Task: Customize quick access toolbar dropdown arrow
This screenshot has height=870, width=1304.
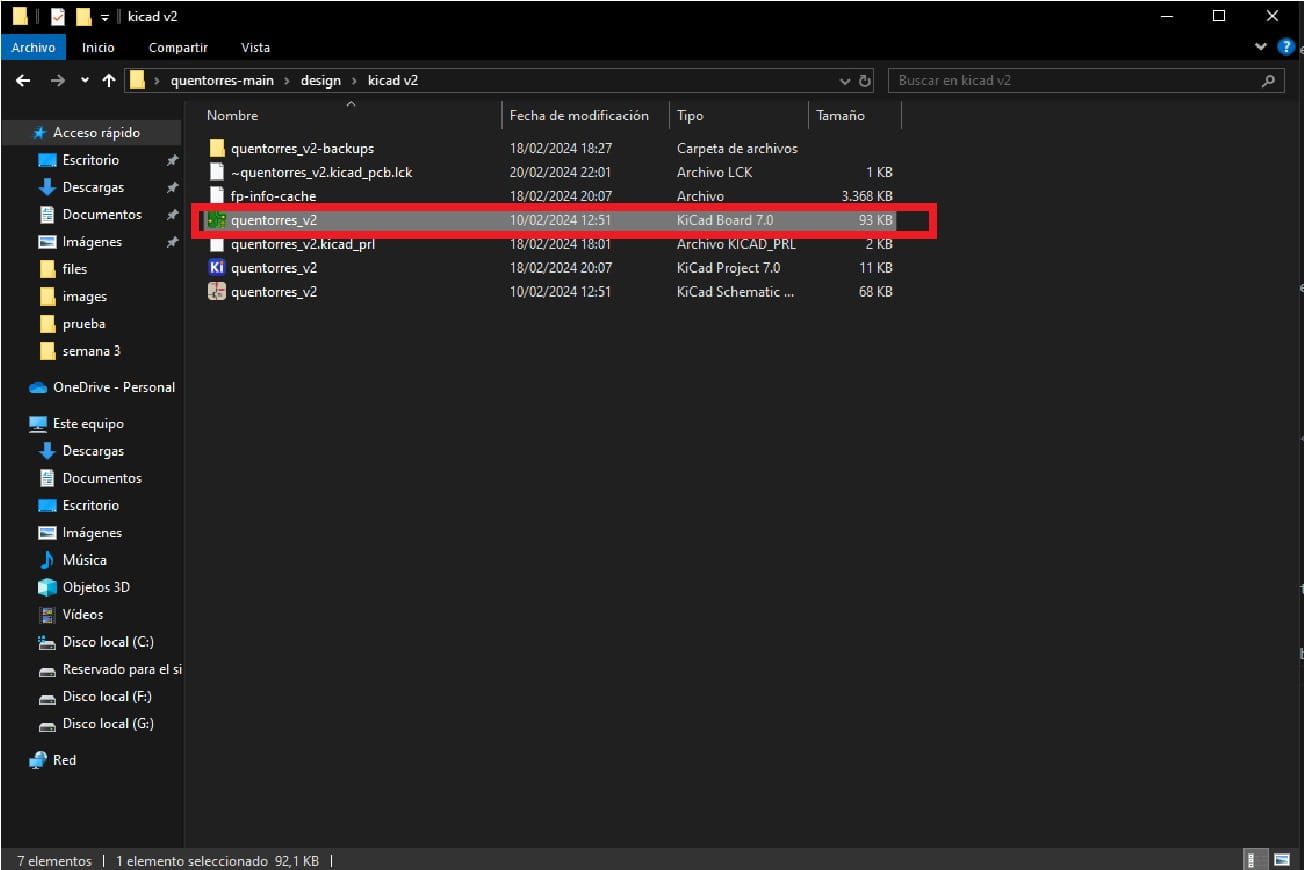Action: pyautogui.click(x=105, y=18)
